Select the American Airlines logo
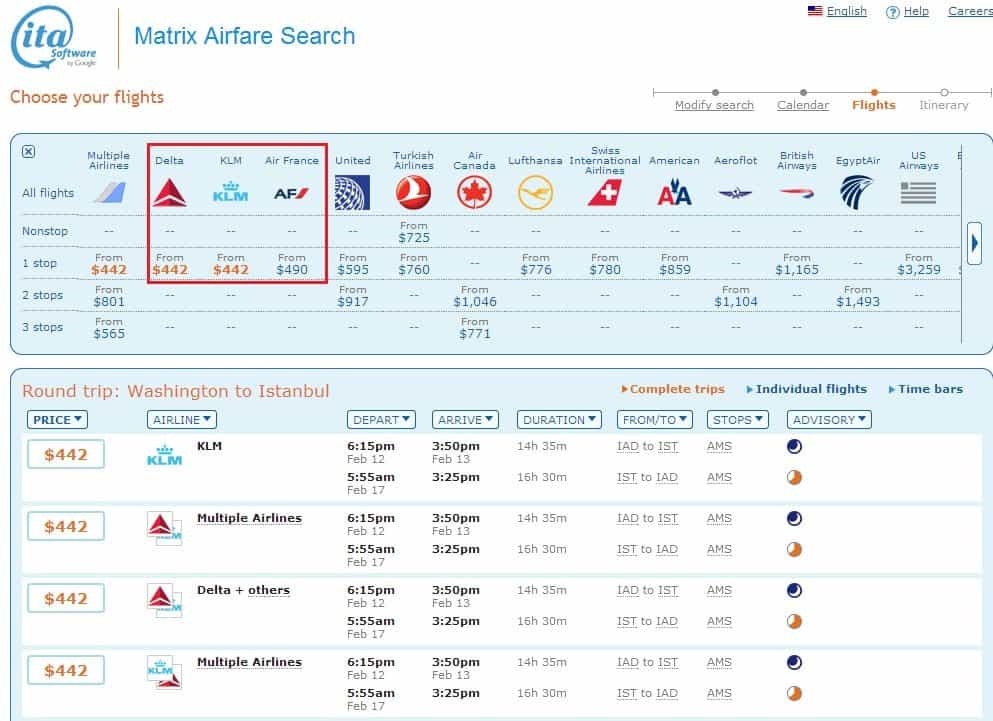 click(674, 193)
